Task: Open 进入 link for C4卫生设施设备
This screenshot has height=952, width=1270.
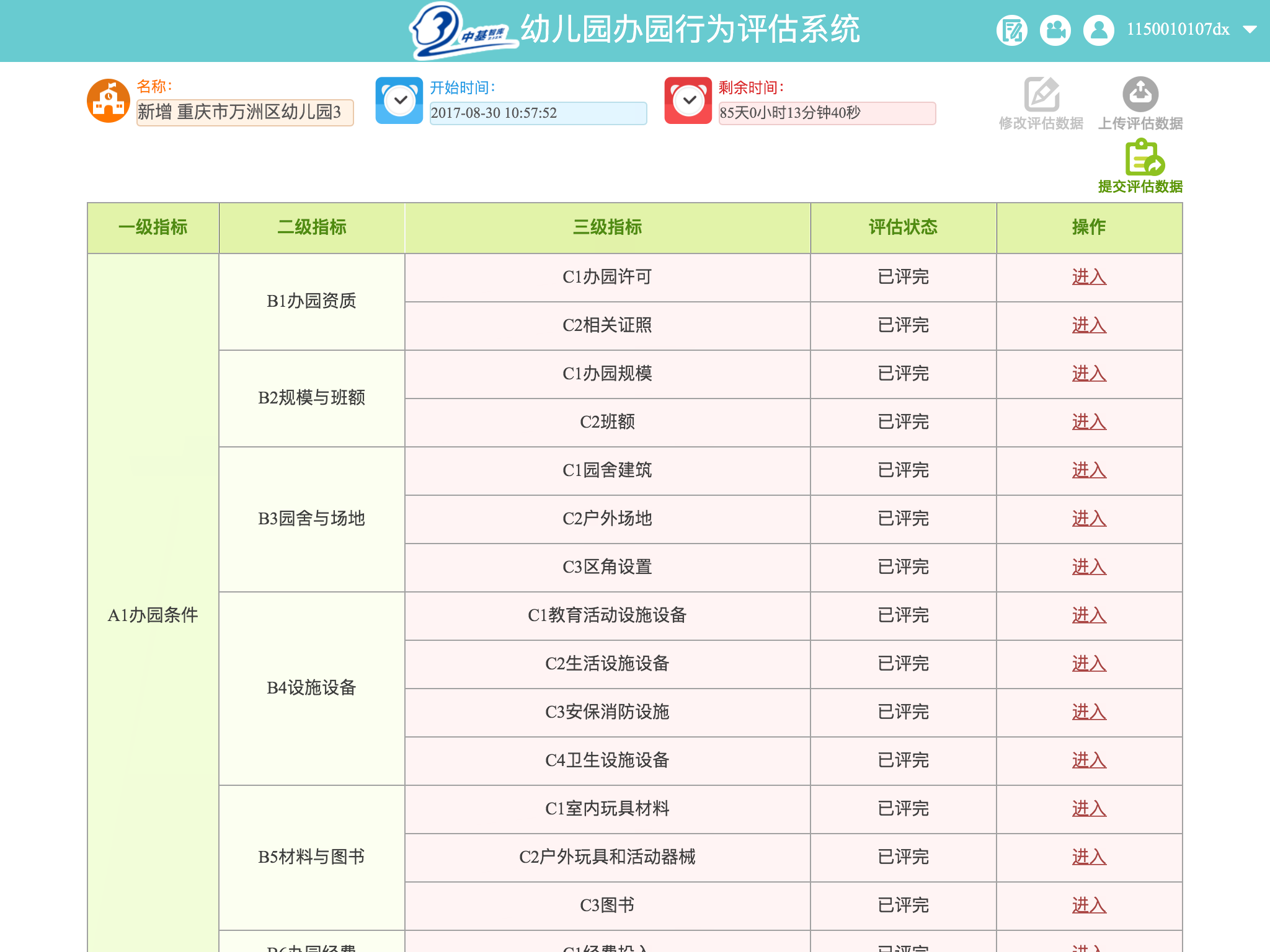Action: click(1089, 760)
